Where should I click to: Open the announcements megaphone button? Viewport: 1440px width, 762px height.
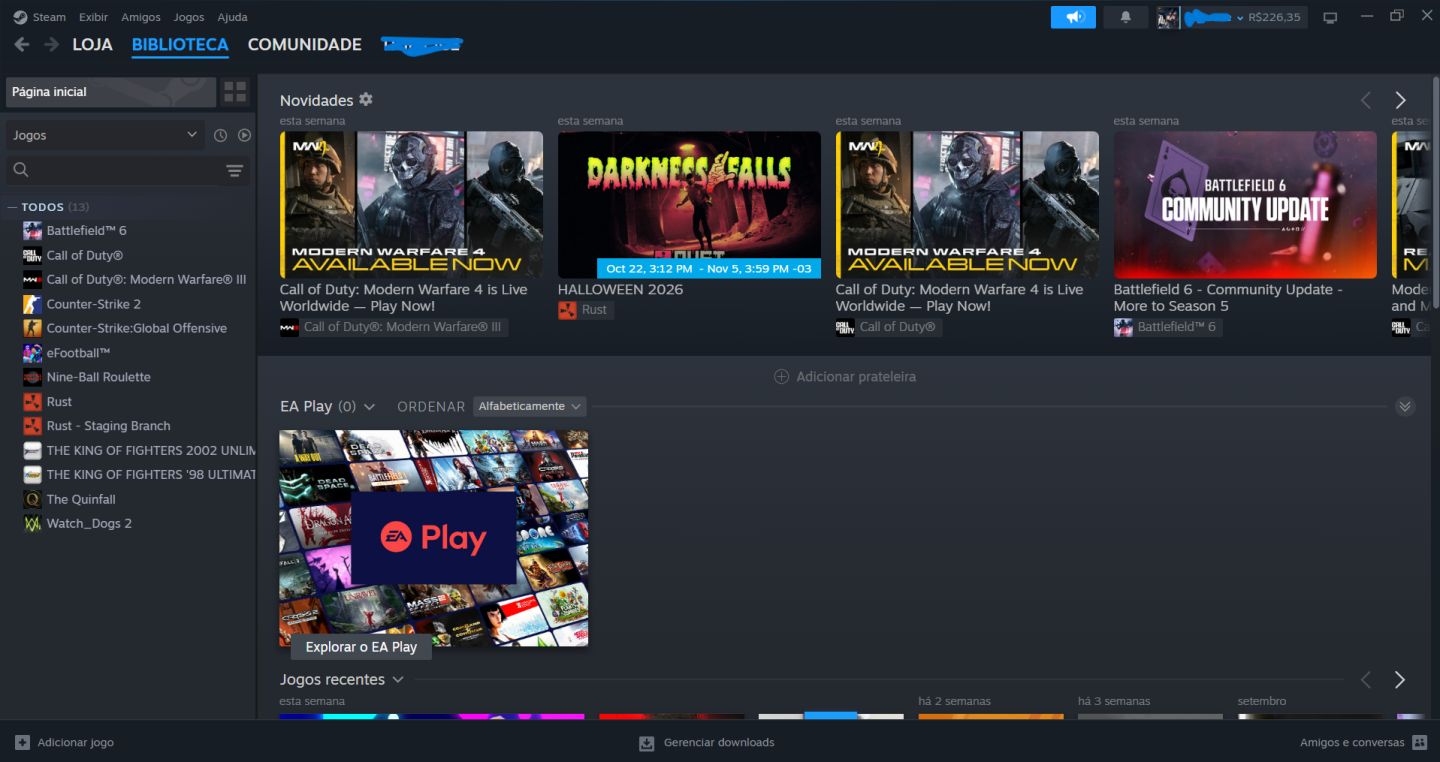[1073, 17]
